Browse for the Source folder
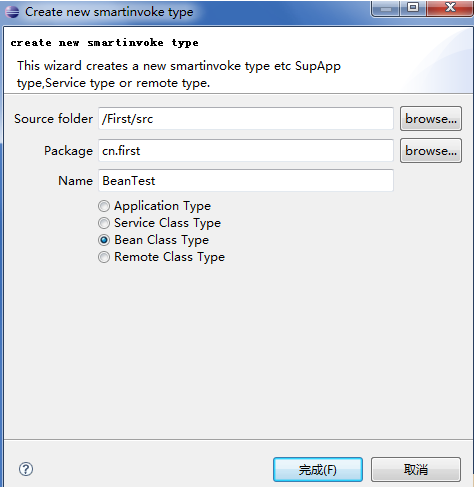The height and width of the screenshot is (487, 474). [x=431, y=119]
